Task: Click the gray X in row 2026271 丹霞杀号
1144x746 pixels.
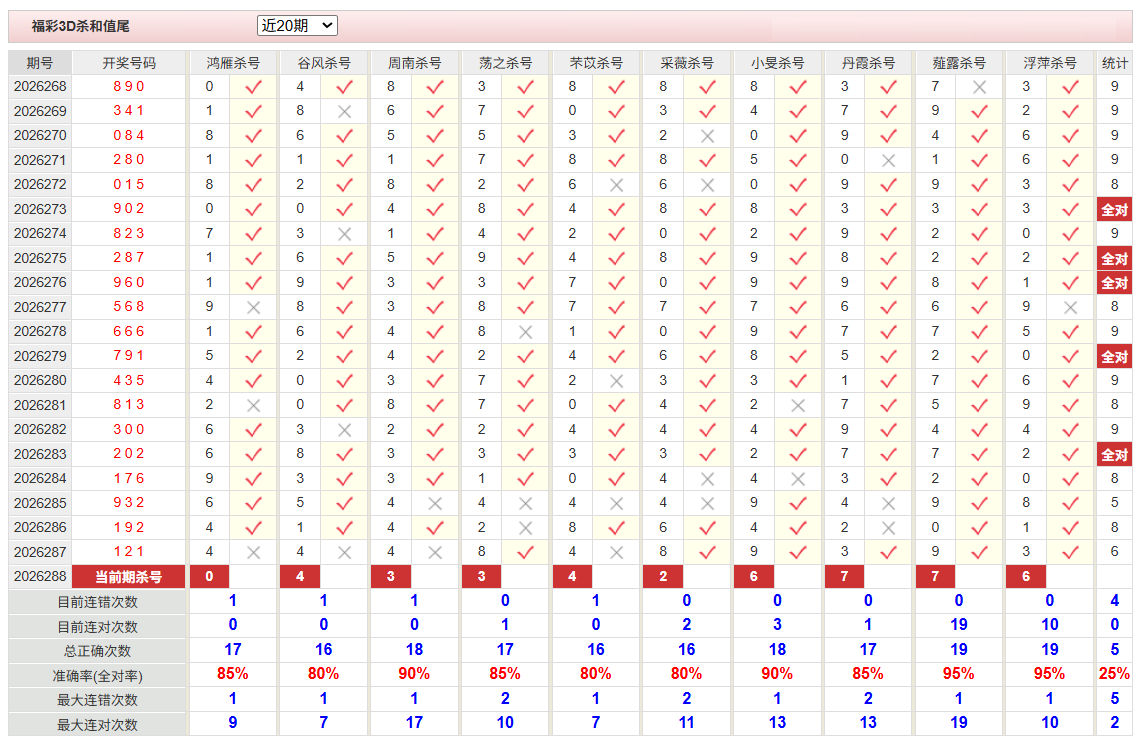Action: tap(888, 161)
